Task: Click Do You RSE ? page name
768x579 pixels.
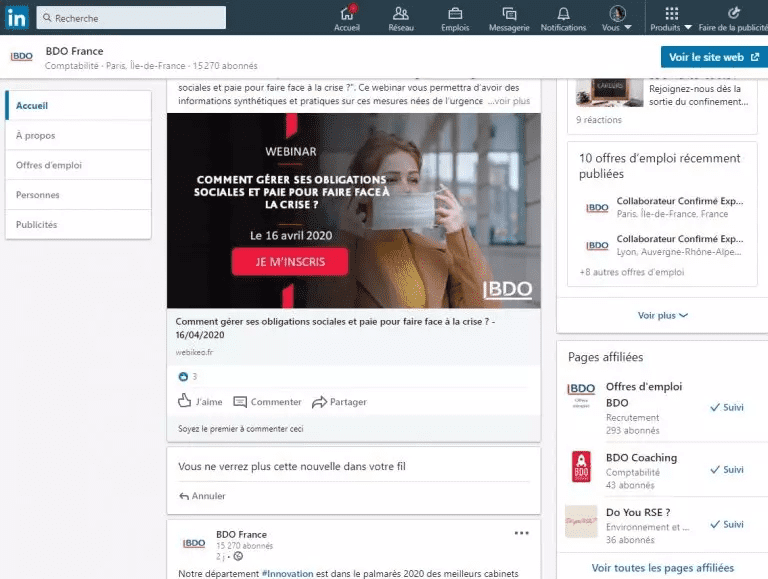Action: pyautogui.click(x=638, y=512)
